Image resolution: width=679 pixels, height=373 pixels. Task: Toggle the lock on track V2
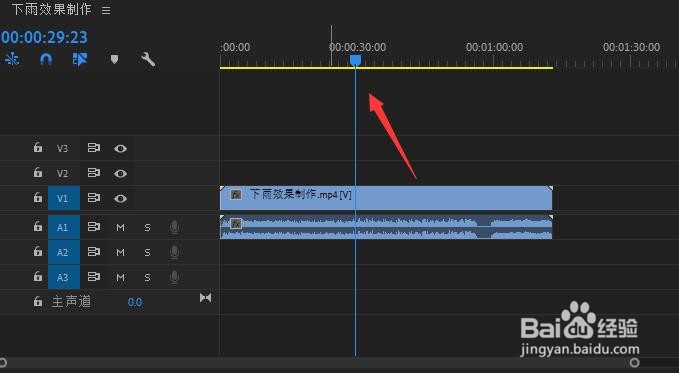tap(38, 172)
